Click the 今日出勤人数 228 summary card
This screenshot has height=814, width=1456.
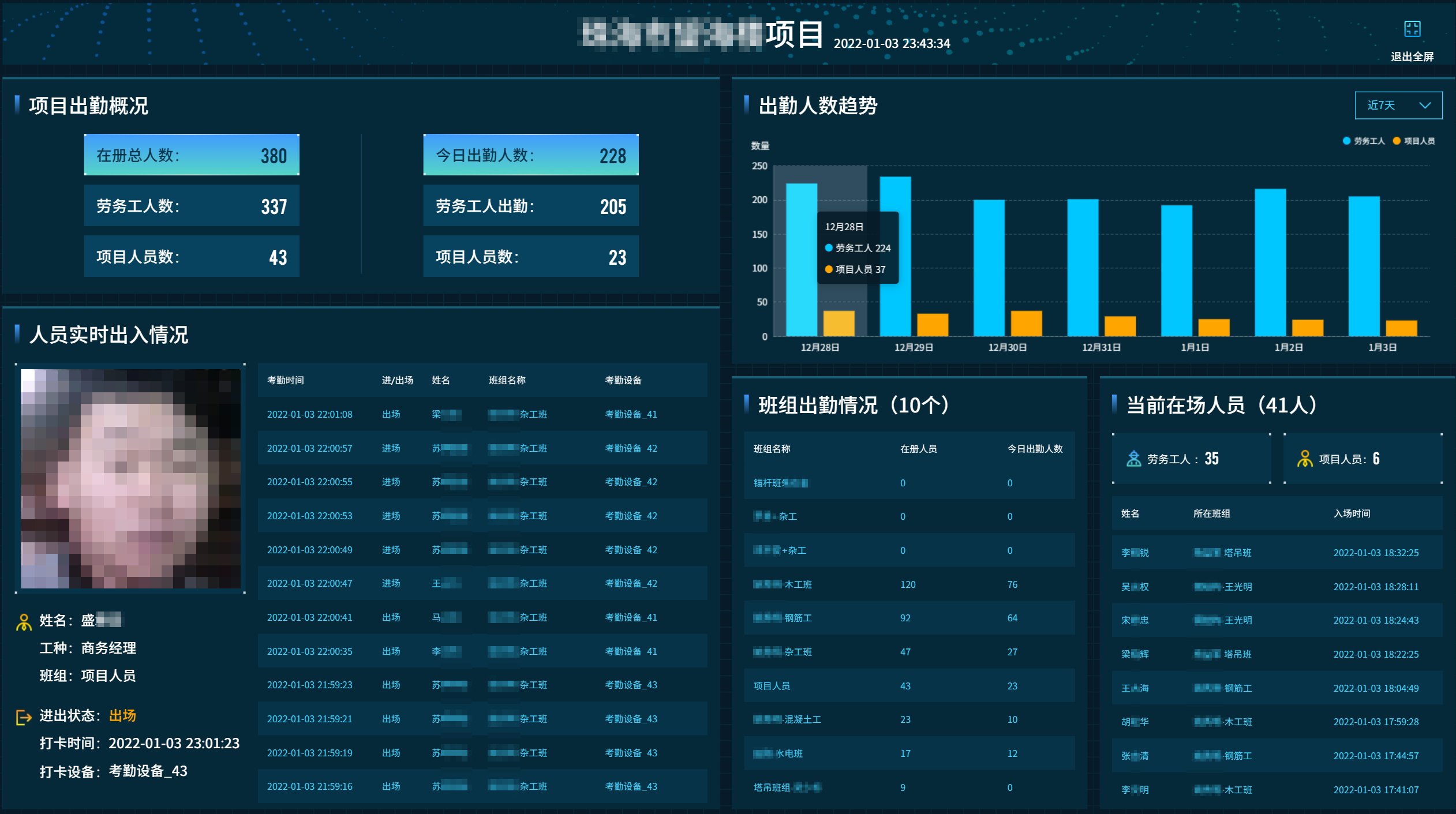pos(530,155)
